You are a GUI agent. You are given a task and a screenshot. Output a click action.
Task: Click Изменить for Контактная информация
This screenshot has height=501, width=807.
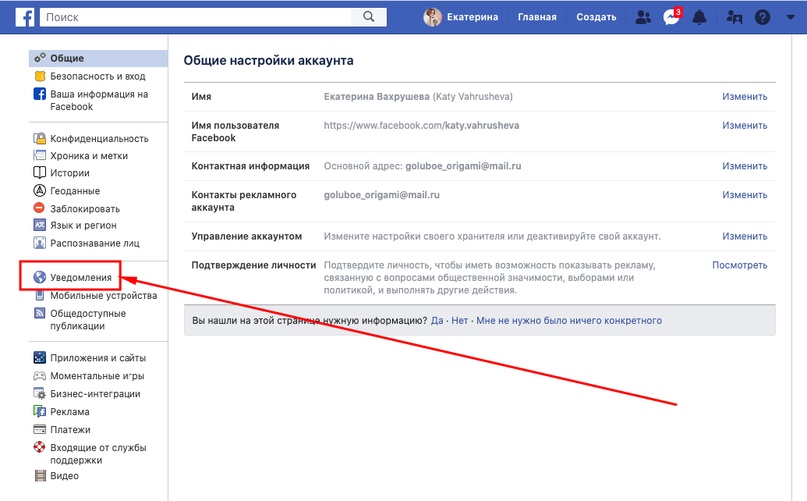[744, 166]
